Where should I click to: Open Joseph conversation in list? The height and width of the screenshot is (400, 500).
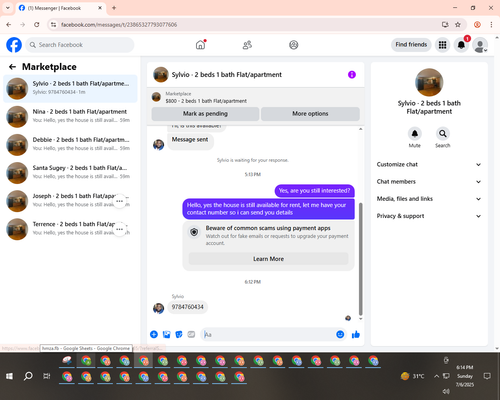click(x=70, y=201)
